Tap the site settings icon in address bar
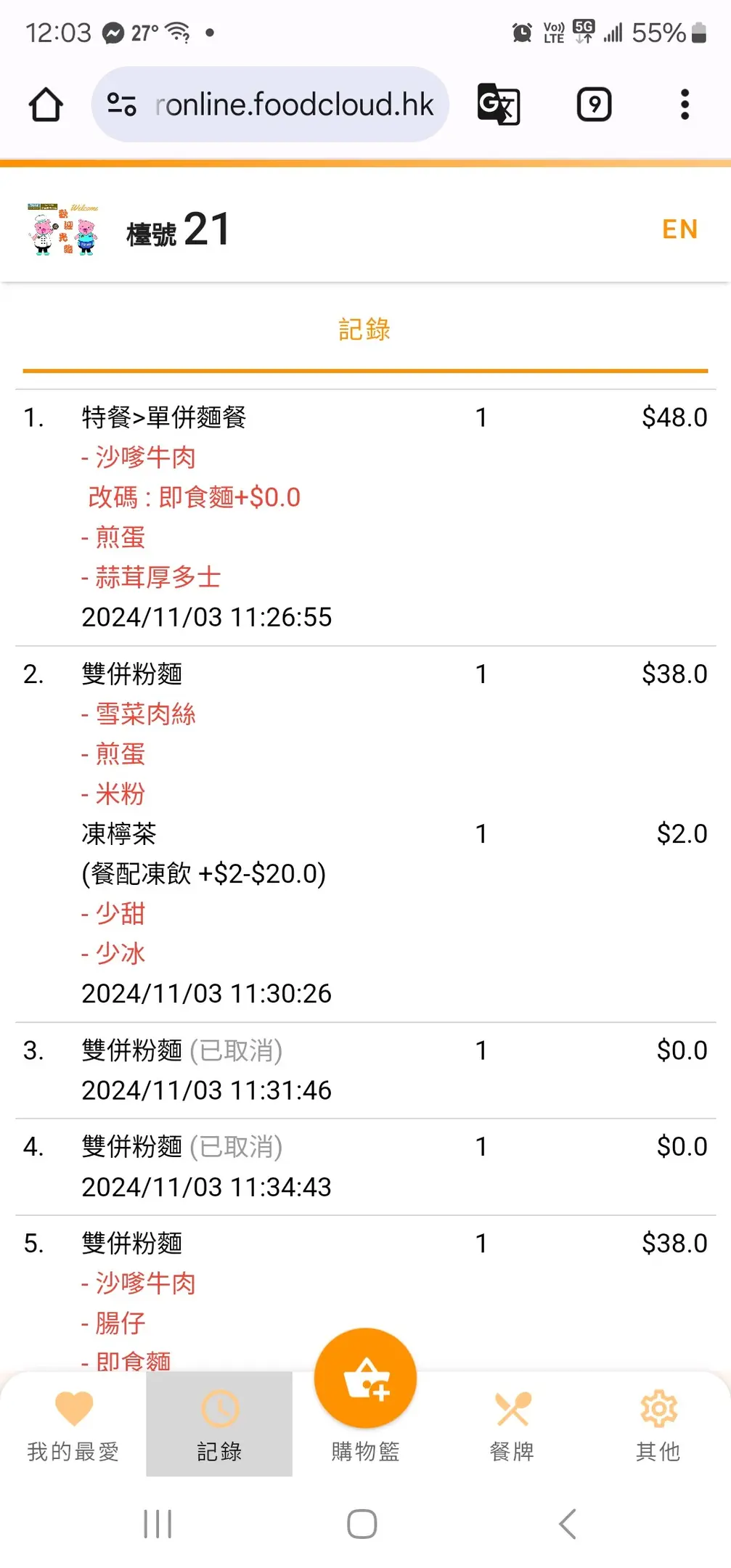Image resolution: width=731 pixels, height=1568 pixels. [121, 105]
